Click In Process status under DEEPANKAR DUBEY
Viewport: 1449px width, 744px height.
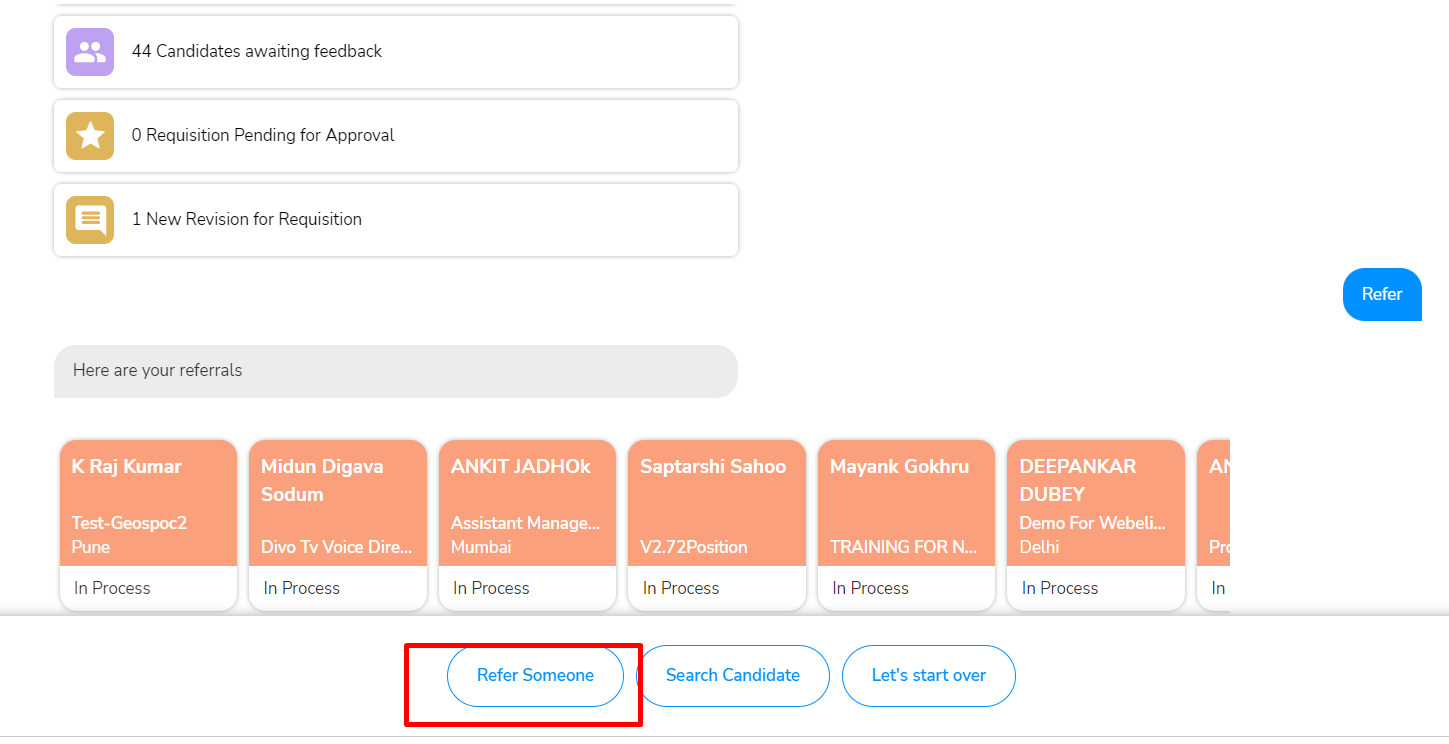coord(1060,588)
